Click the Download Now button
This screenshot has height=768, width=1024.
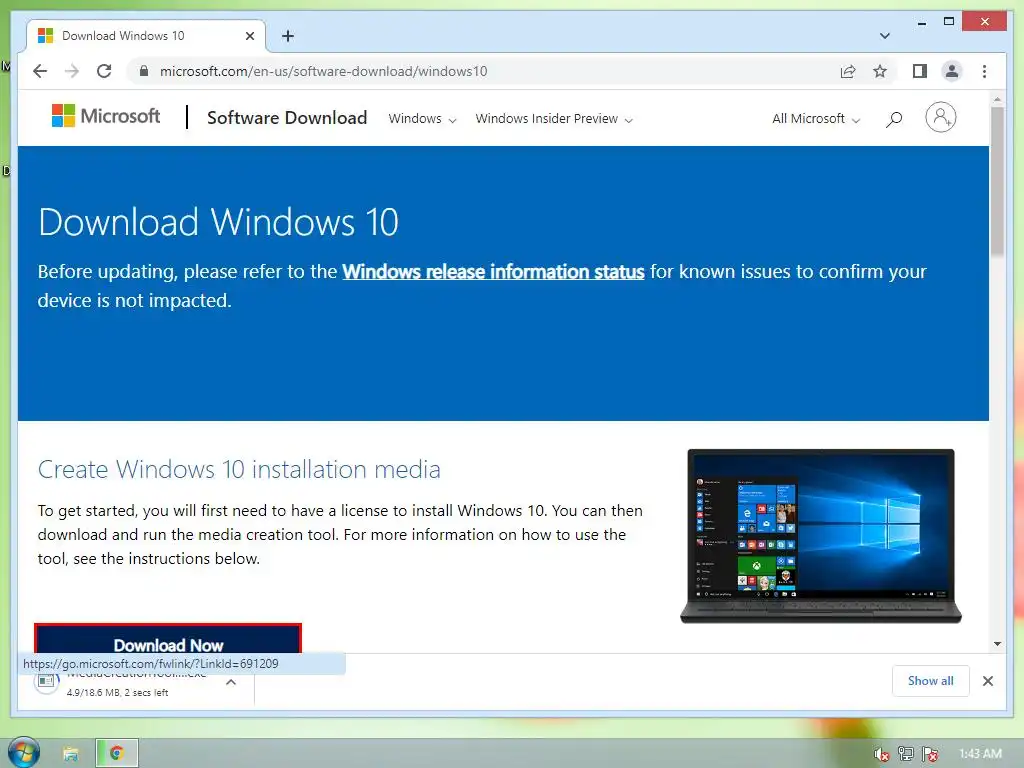coord(168,639)
